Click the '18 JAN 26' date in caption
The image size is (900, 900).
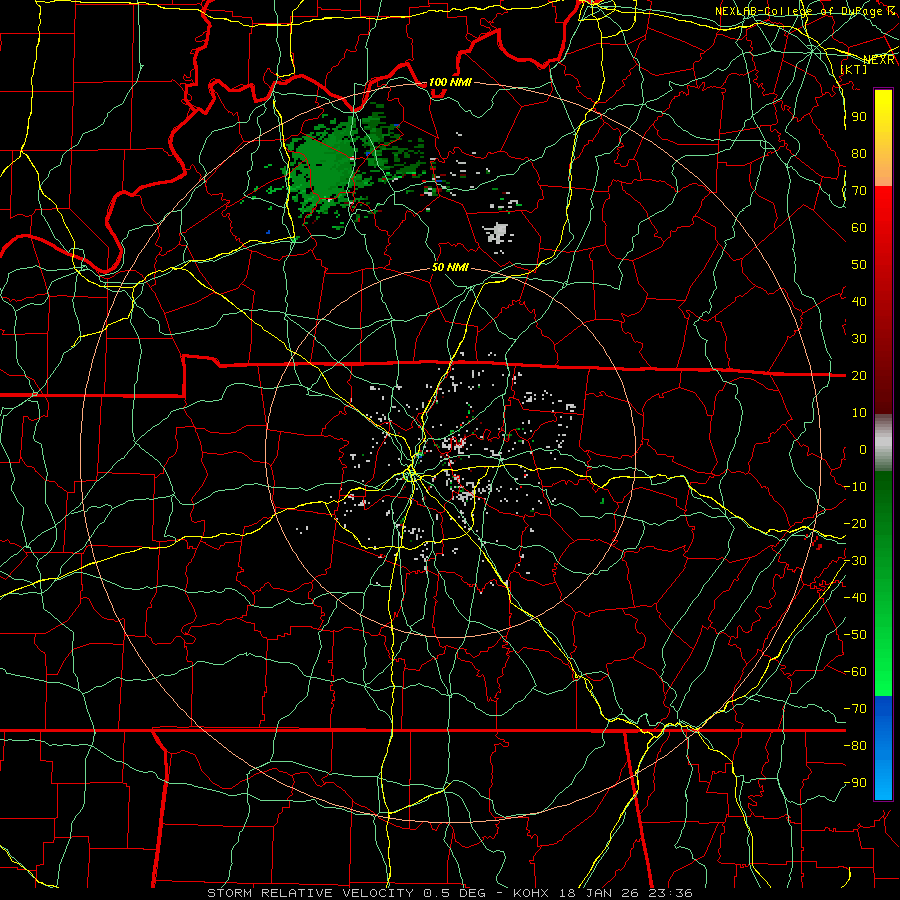pyautogui.click(x=600, y=893)
